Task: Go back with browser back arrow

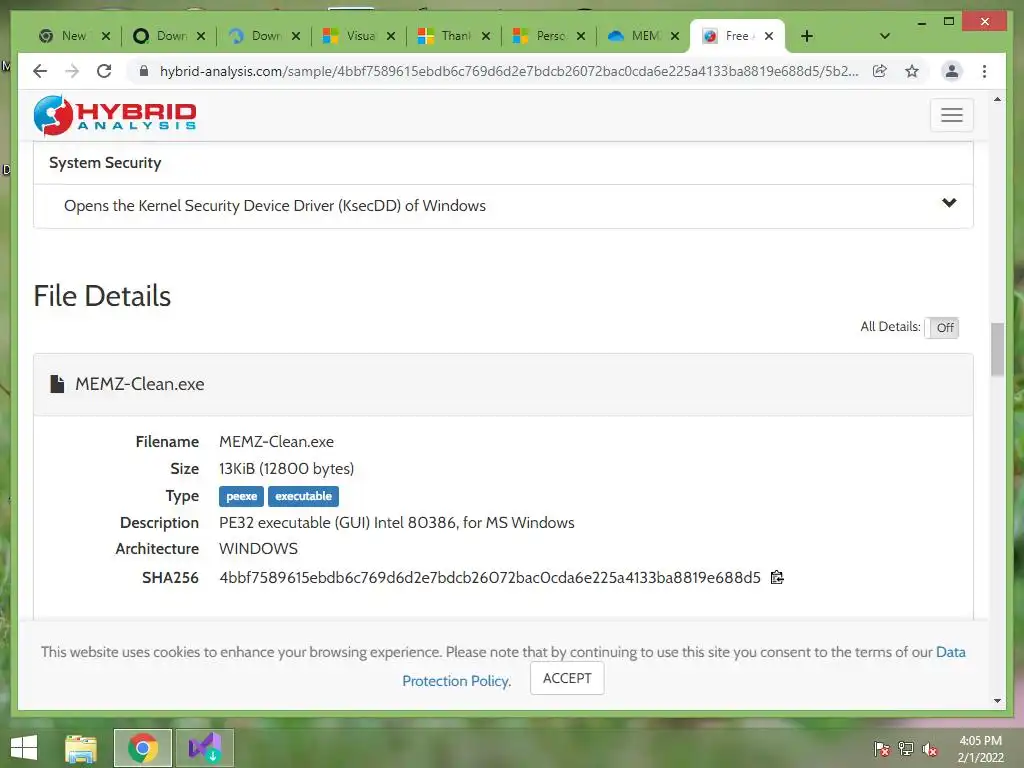Action: click(x=40, y=71)
